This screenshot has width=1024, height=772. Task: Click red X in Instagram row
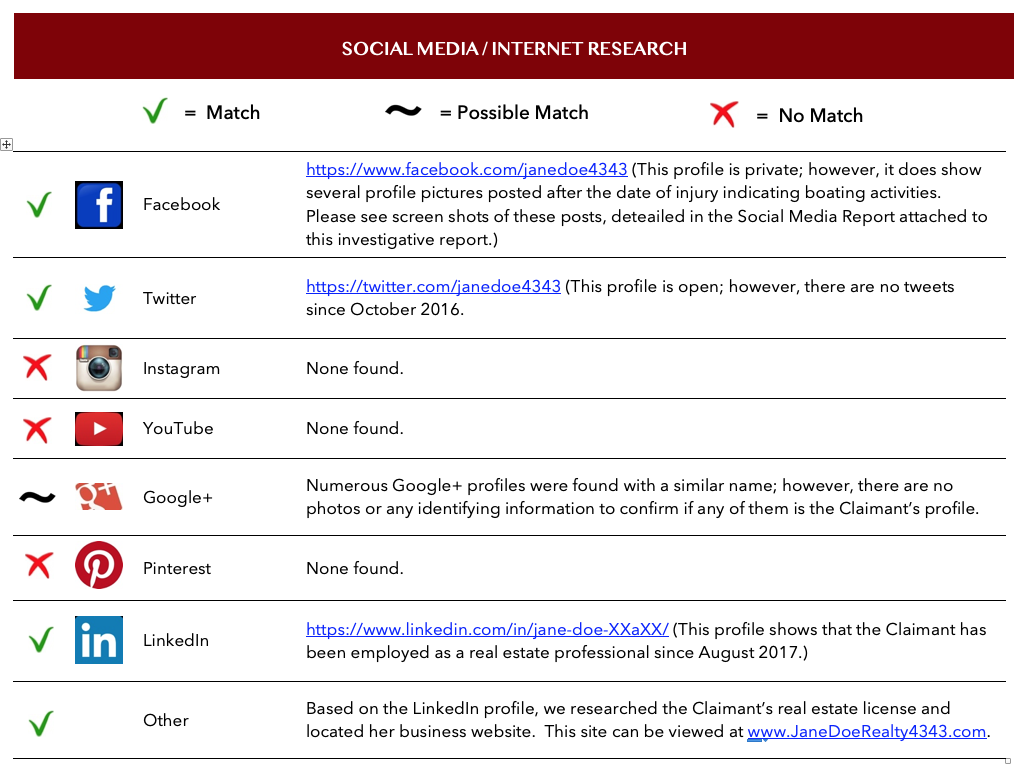pyautogui.click(x=37, y=368)
